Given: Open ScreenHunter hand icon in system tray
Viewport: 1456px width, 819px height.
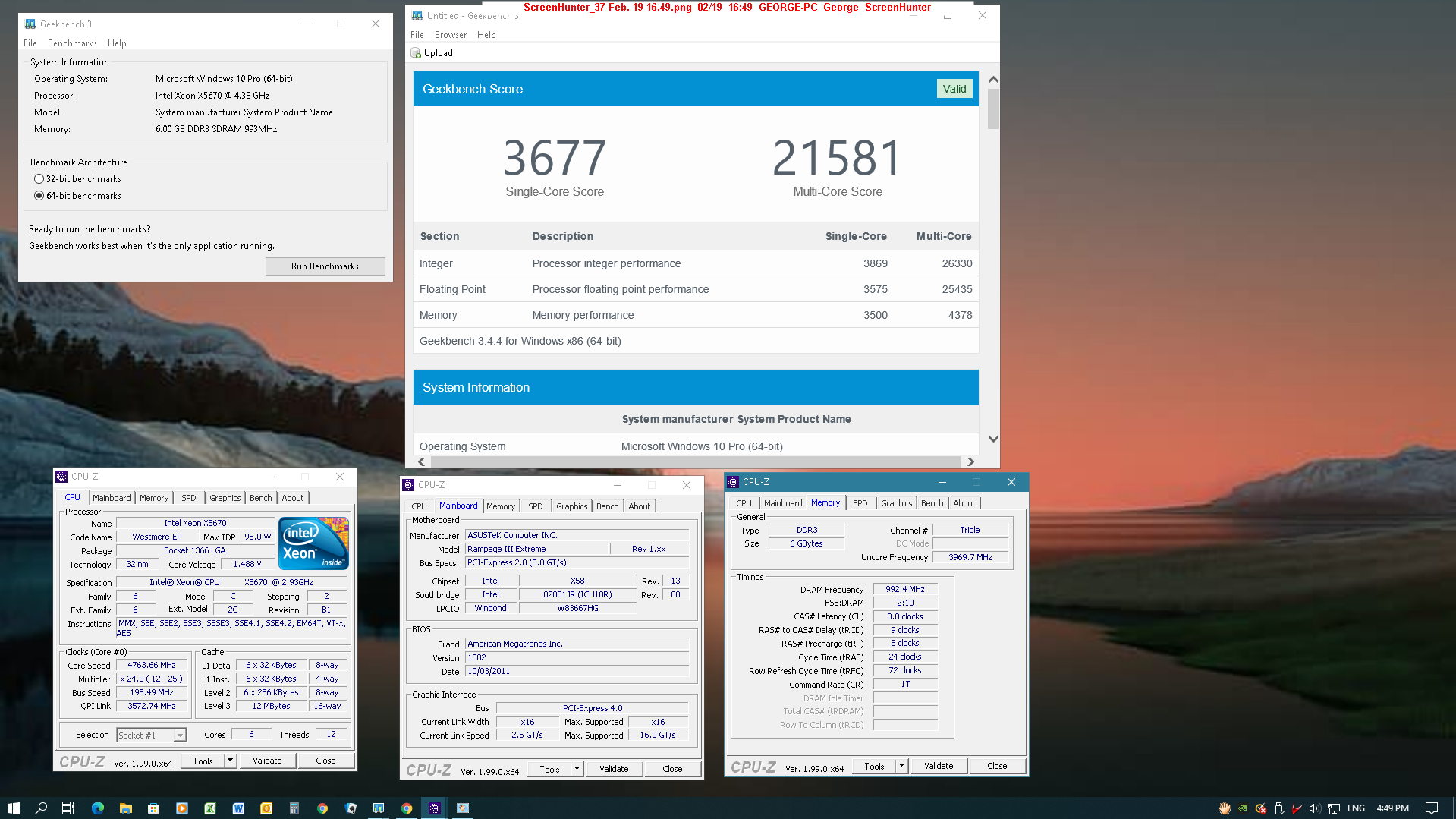Looking at the screenshot, I should pos(1224,808).
